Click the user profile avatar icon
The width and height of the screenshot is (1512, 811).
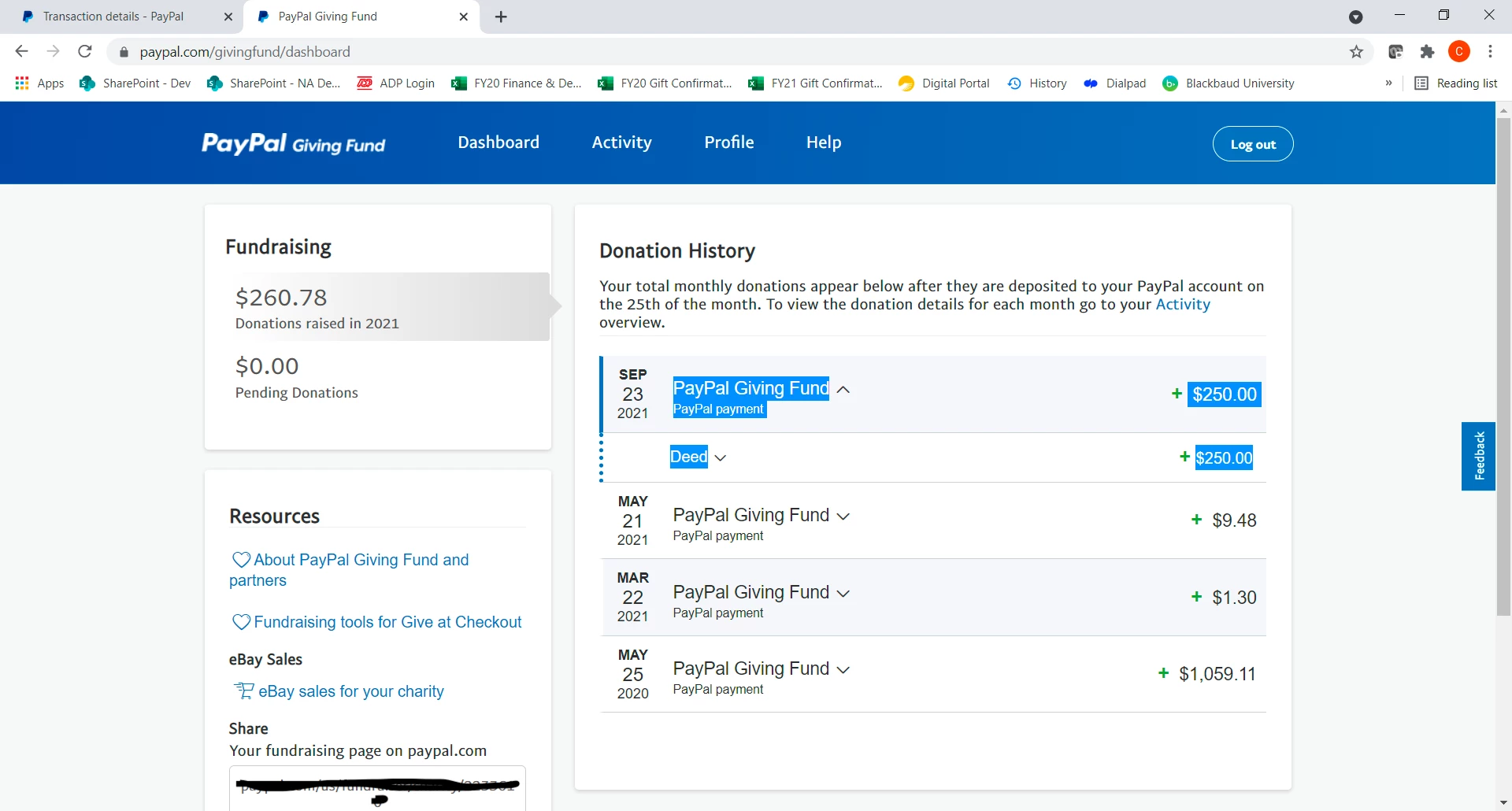(1459, 52)
